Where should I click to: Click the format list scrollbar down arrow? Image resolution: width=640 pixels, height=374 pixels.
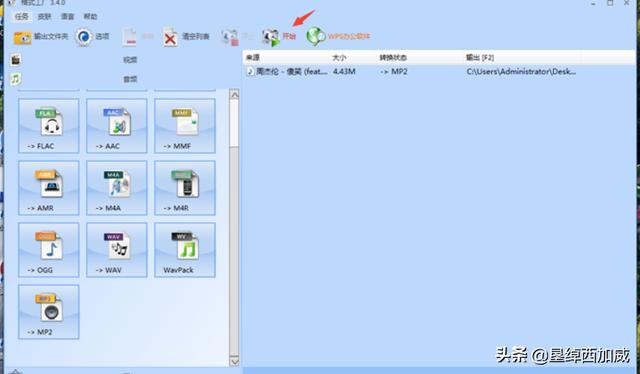coord(234,361)
